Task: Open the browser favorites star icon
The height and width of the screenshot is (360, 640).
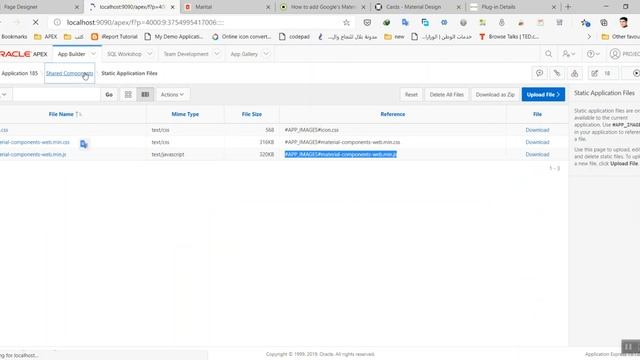Action: click(585, 23)
